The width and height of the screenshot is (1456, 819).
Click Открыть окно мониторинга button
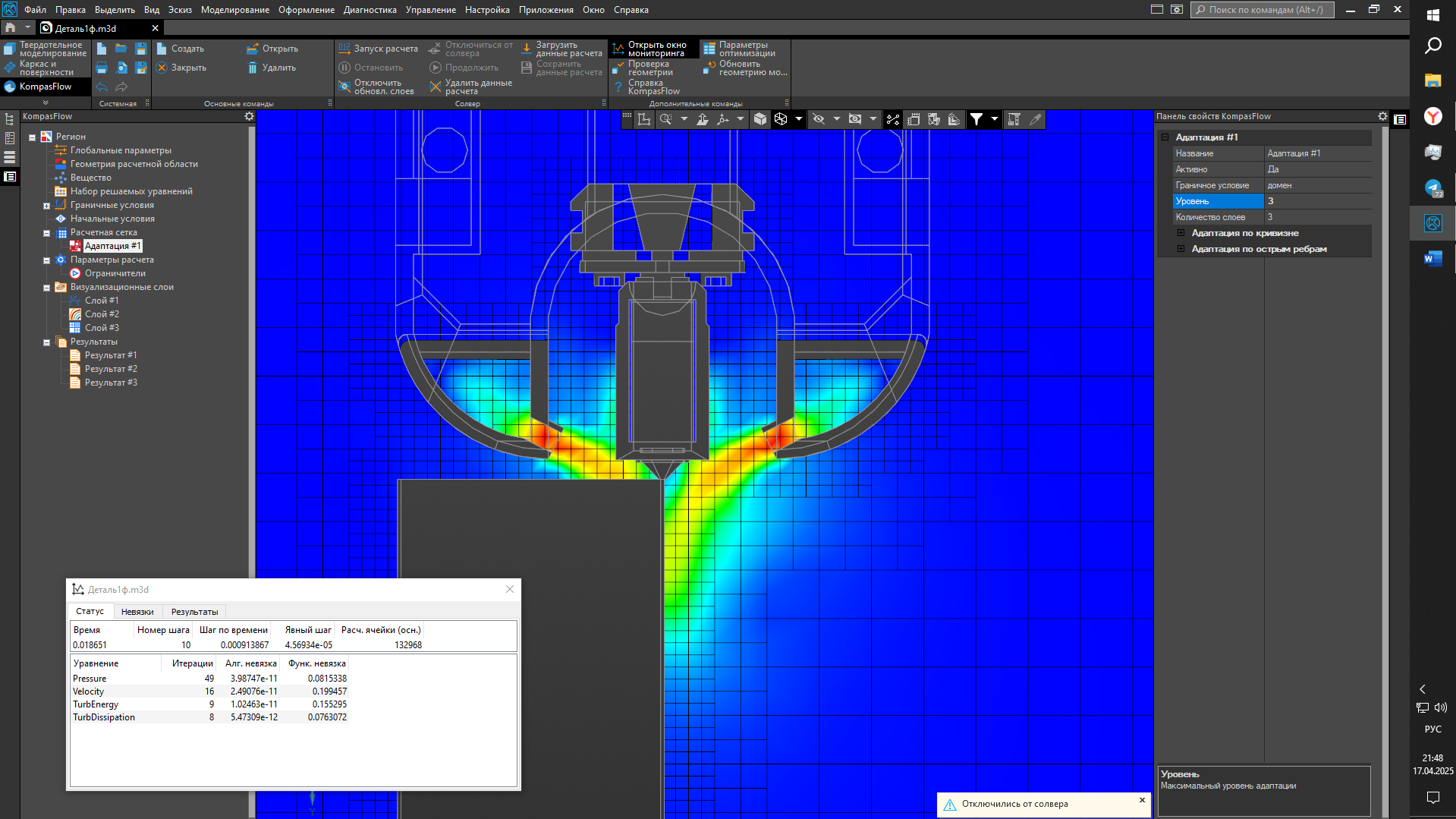point(653,49)
